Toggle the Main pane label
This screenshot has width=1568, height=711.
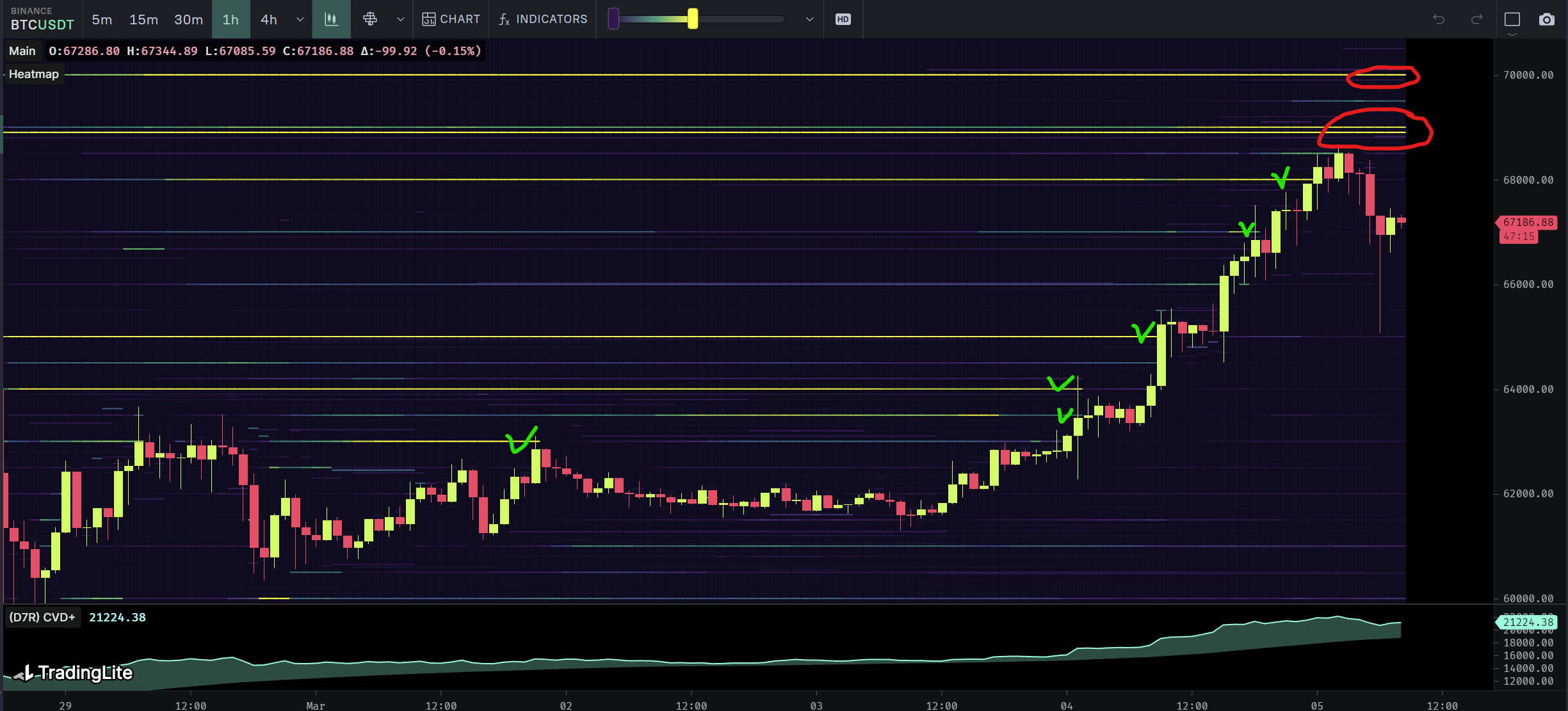click(x=22, y=51)
